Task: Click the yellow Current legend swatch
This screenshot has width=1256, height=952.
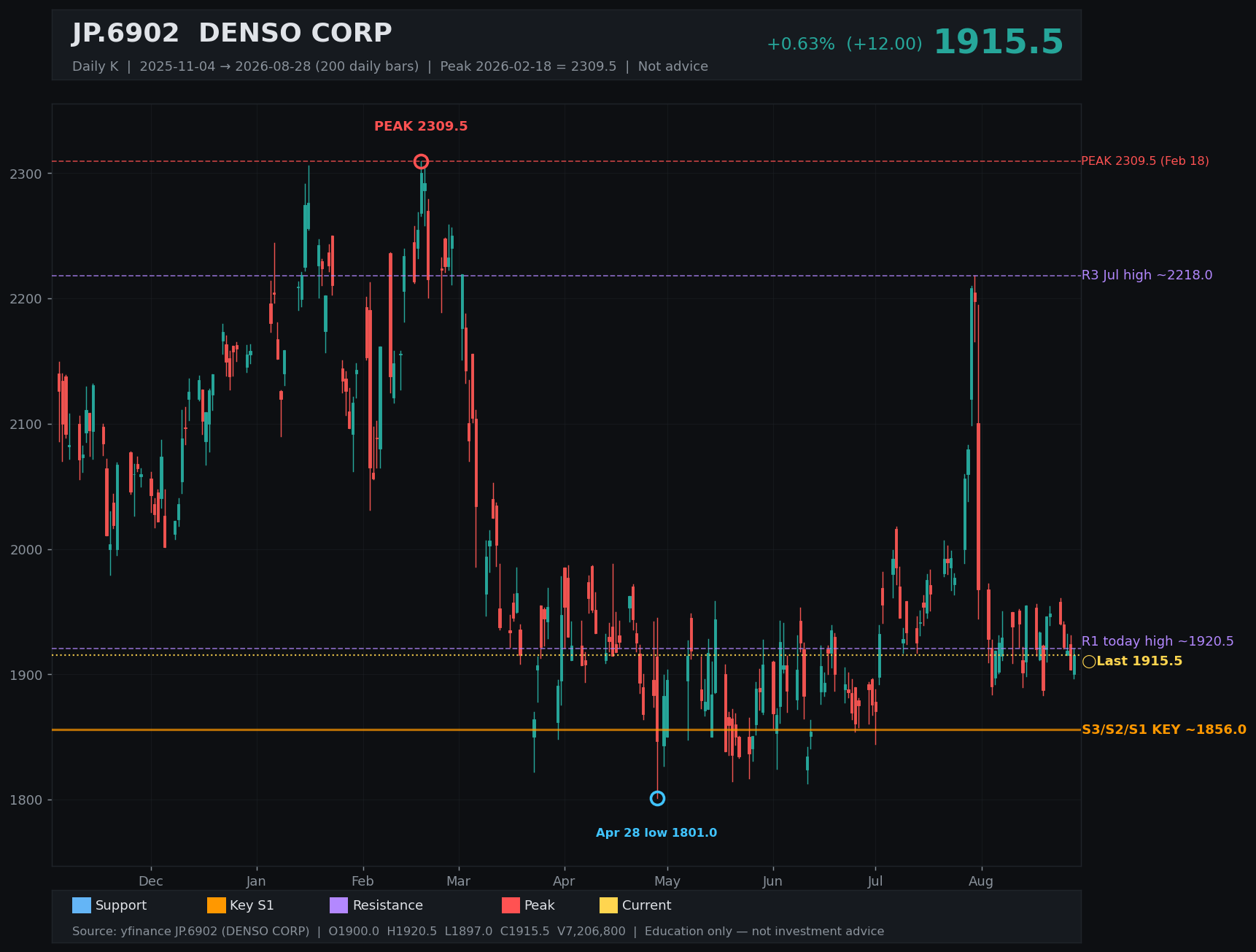Action: coord(608,905)
